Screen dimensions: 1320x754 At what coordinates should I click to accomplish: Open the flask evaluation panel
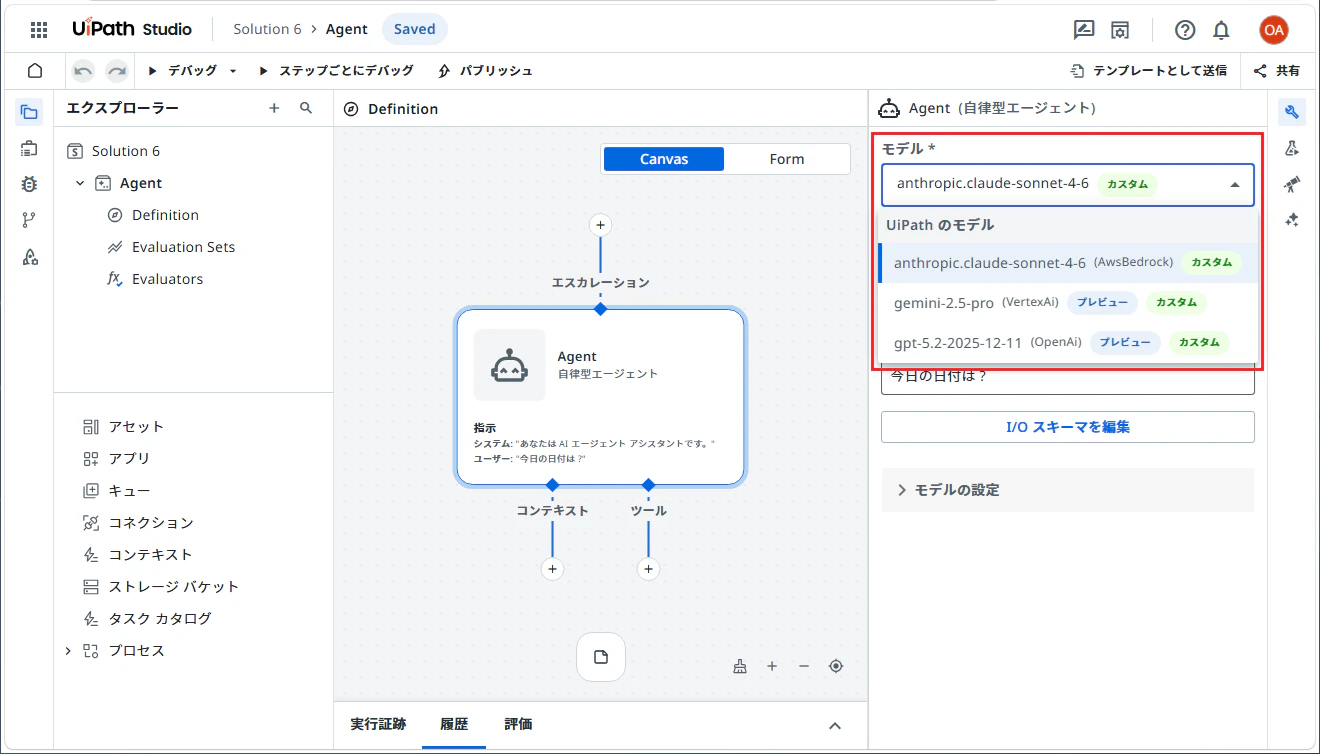[1292, 148]
